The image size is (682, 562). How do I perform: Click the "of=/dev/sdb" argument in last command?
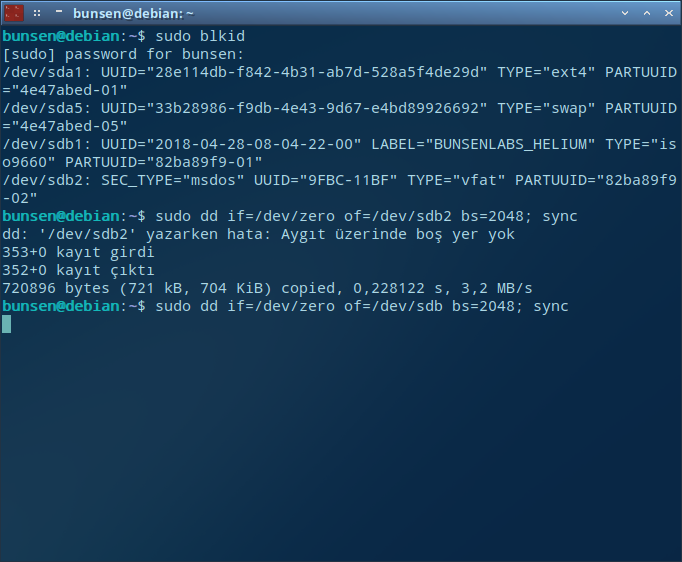point(393,306)
